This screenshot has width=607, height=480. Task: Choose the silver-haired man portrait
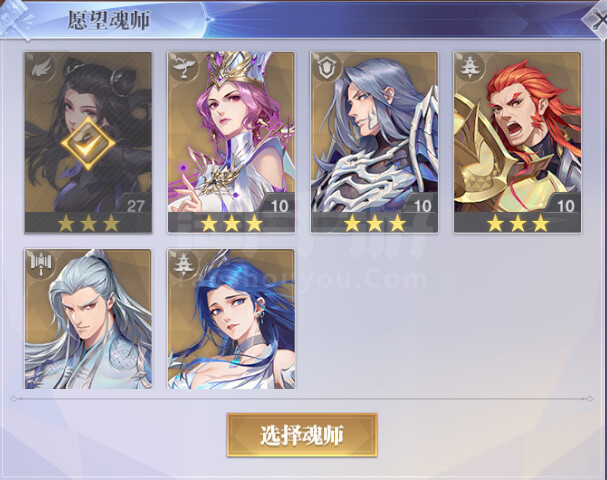(88, 319)
